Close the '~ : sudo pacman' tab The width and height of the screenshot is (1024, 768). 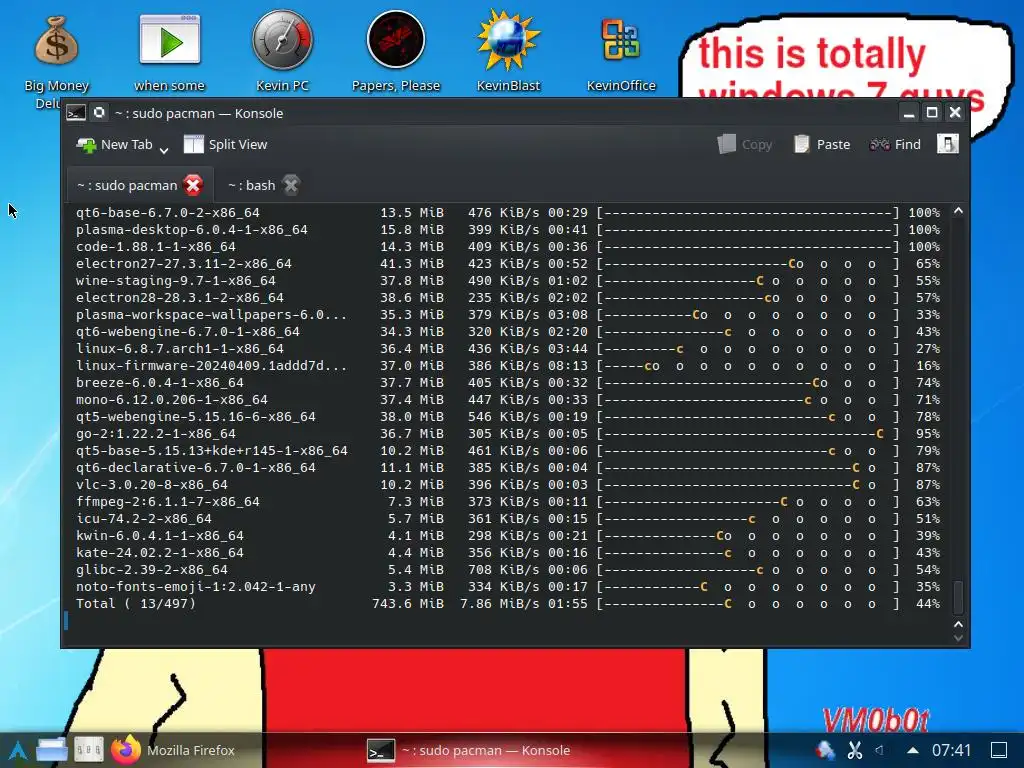coord(193,185)
